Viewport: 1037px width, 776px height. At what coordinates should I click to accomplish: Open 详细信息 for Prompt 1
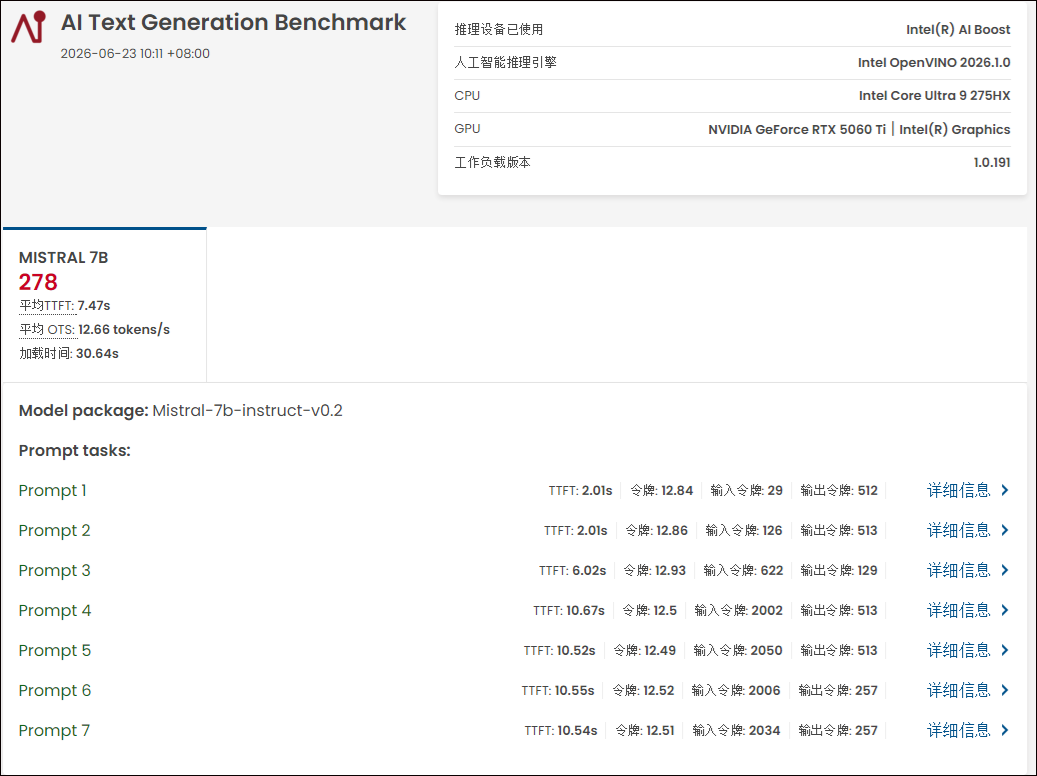[x=958, y=490]
